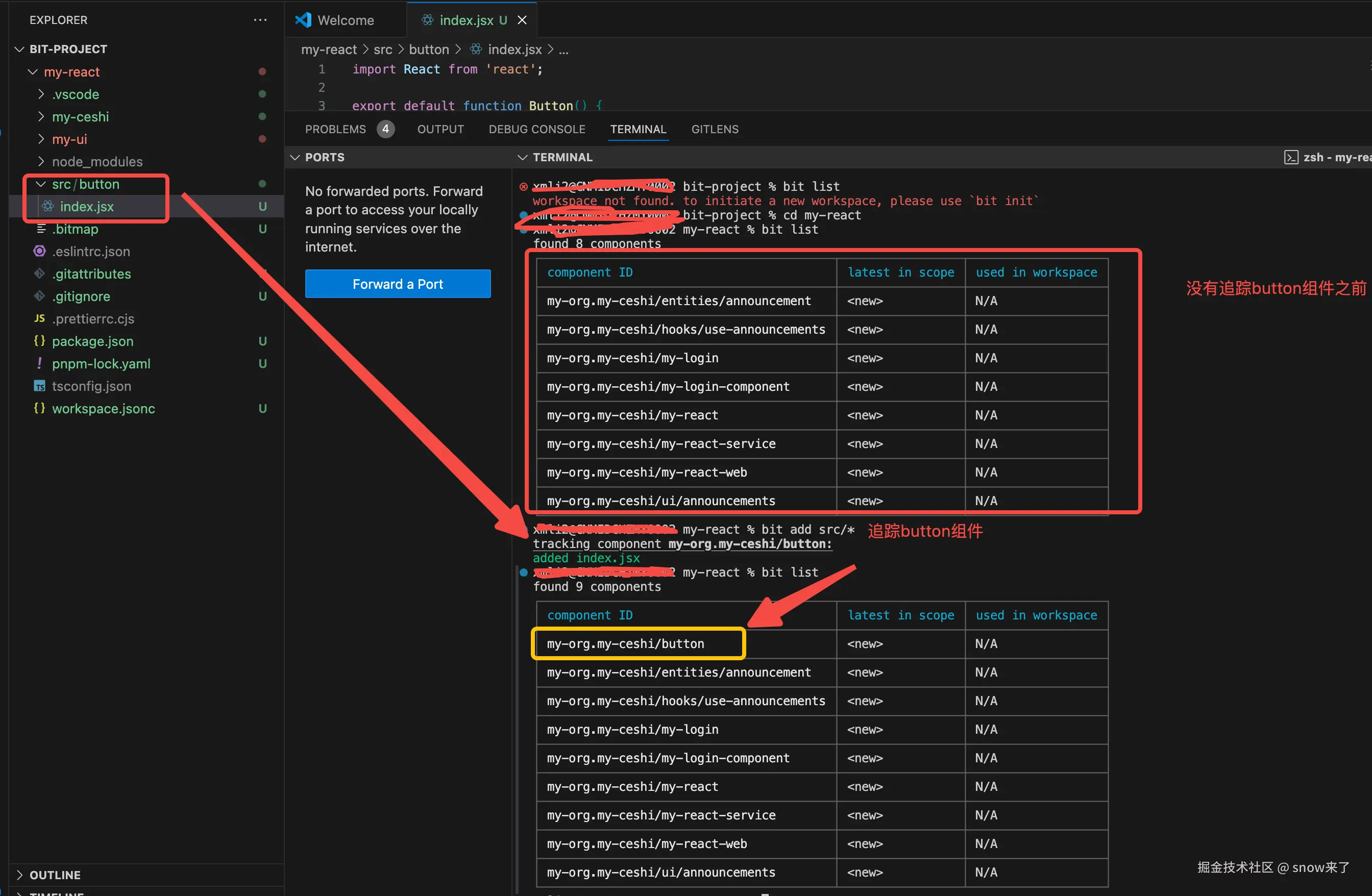Viewport: 1372px width, 896px height.
Task: Click the button breadcrumb segment
Action: tap(428, 49)
